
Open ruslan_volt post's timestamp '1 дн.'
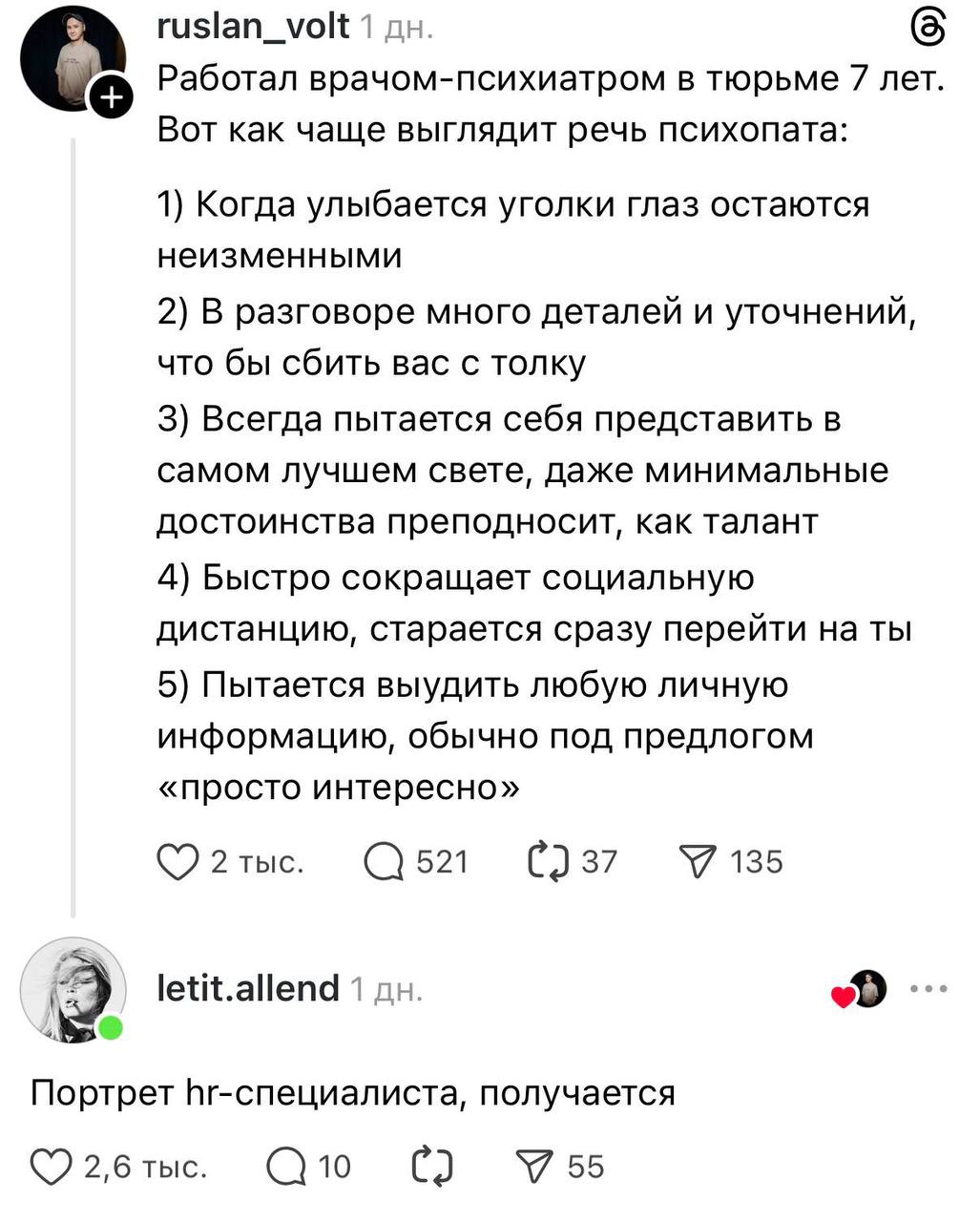(396, 29)
